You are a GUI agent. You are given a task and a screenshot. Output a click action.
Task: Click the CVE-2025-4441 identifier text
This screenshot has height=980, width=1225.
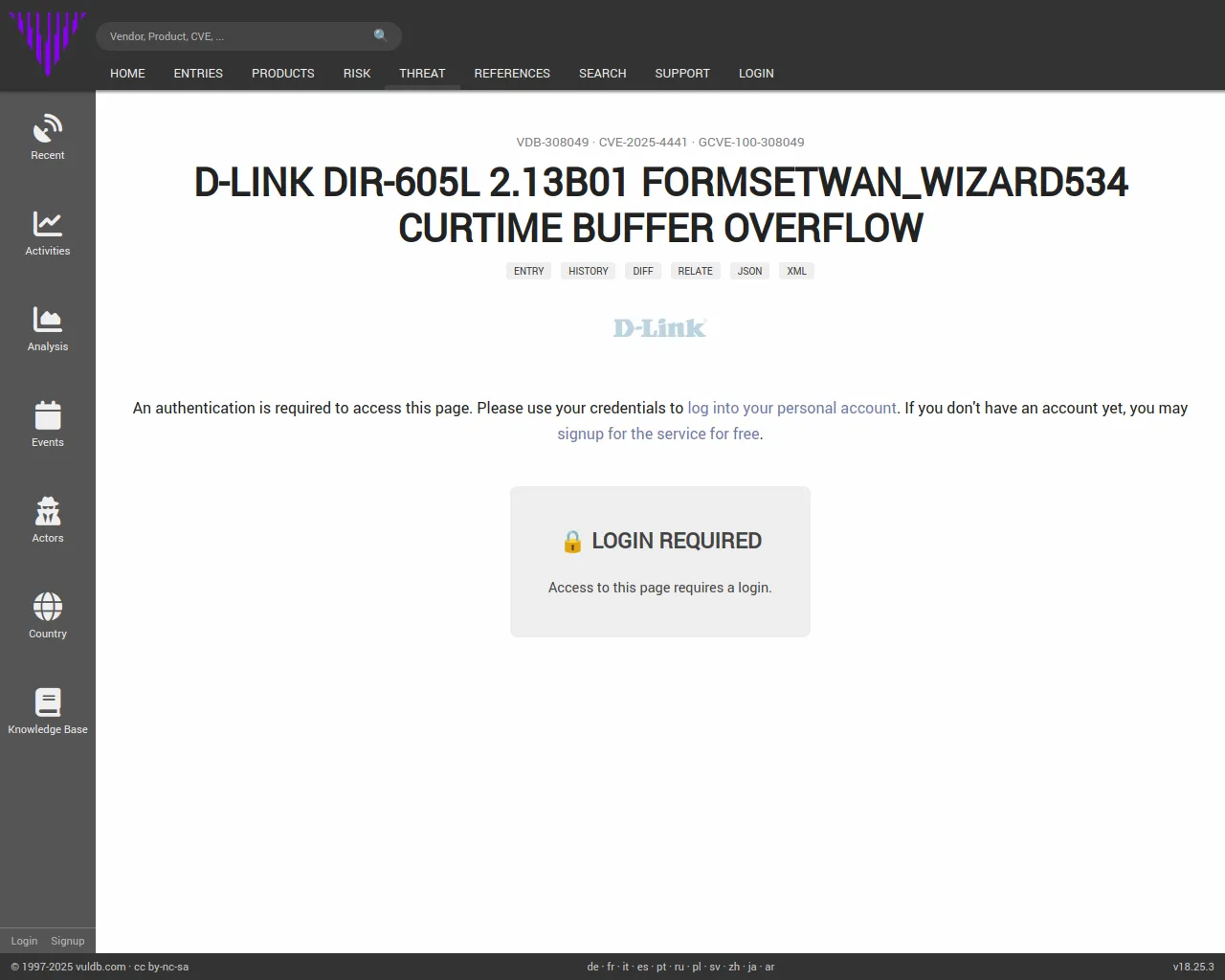[x=643, y=143]
